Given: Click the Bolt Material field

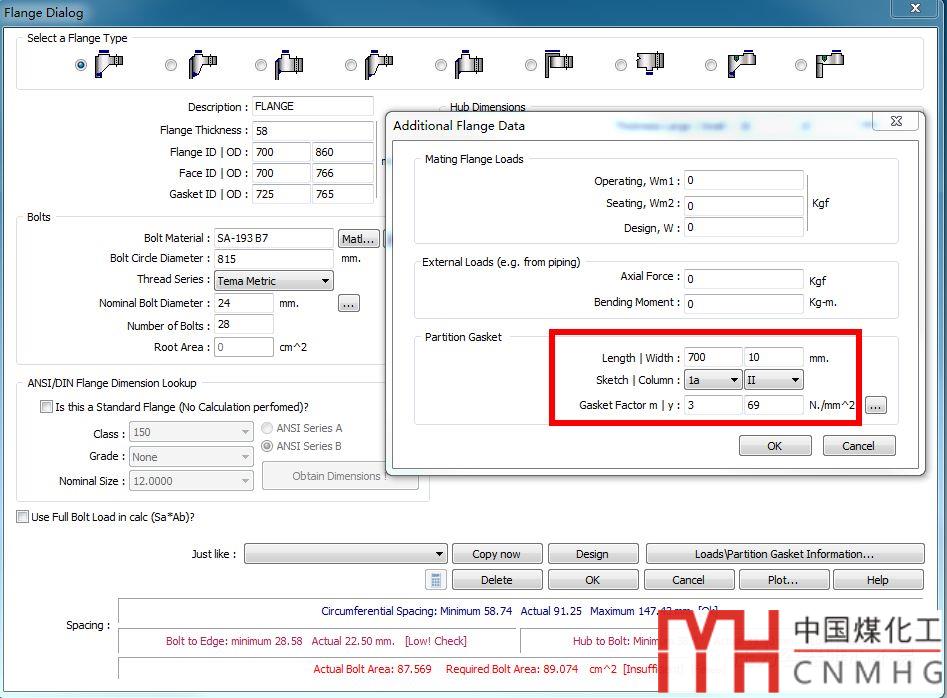Looking at the screenshot, I should (274, 238).
